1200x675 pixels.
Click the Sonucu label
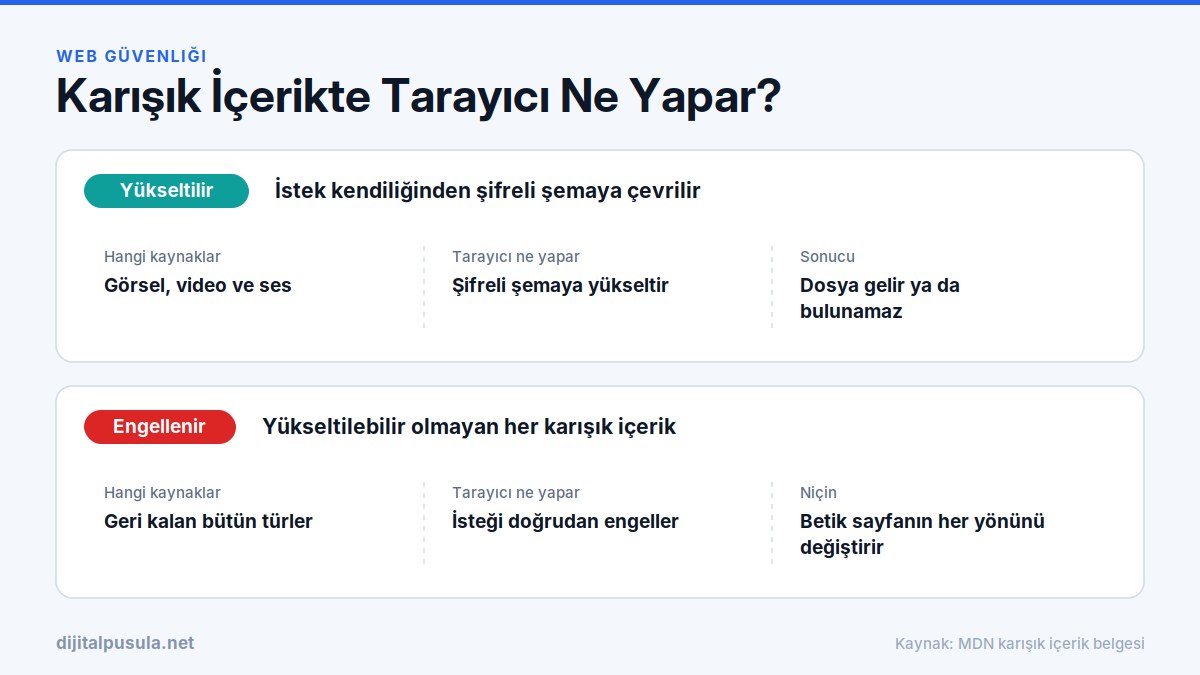coord(827,257)
